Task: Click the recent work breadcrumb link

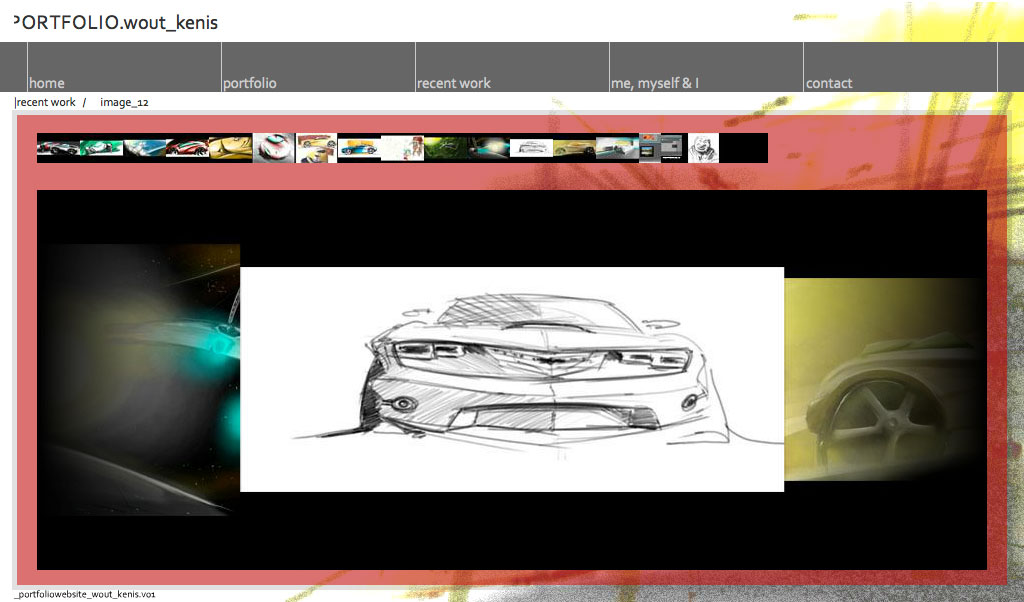Action: (x=46, y=102)
